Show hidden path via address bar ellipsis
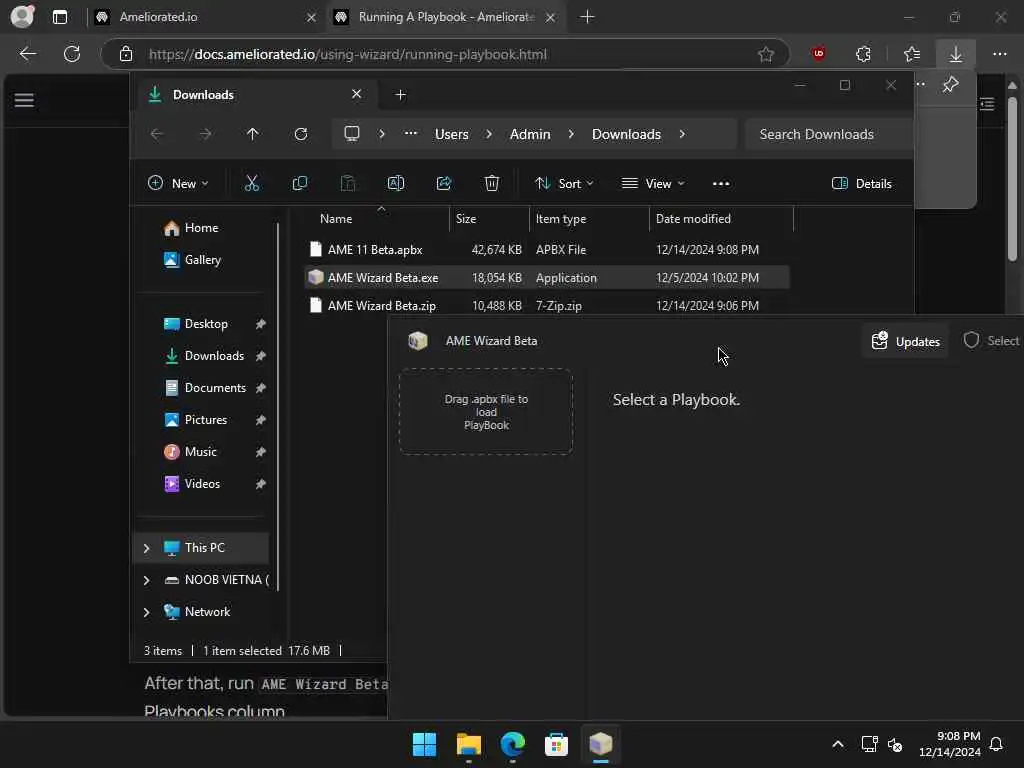Screen dimensions: 1024x768 411,133
